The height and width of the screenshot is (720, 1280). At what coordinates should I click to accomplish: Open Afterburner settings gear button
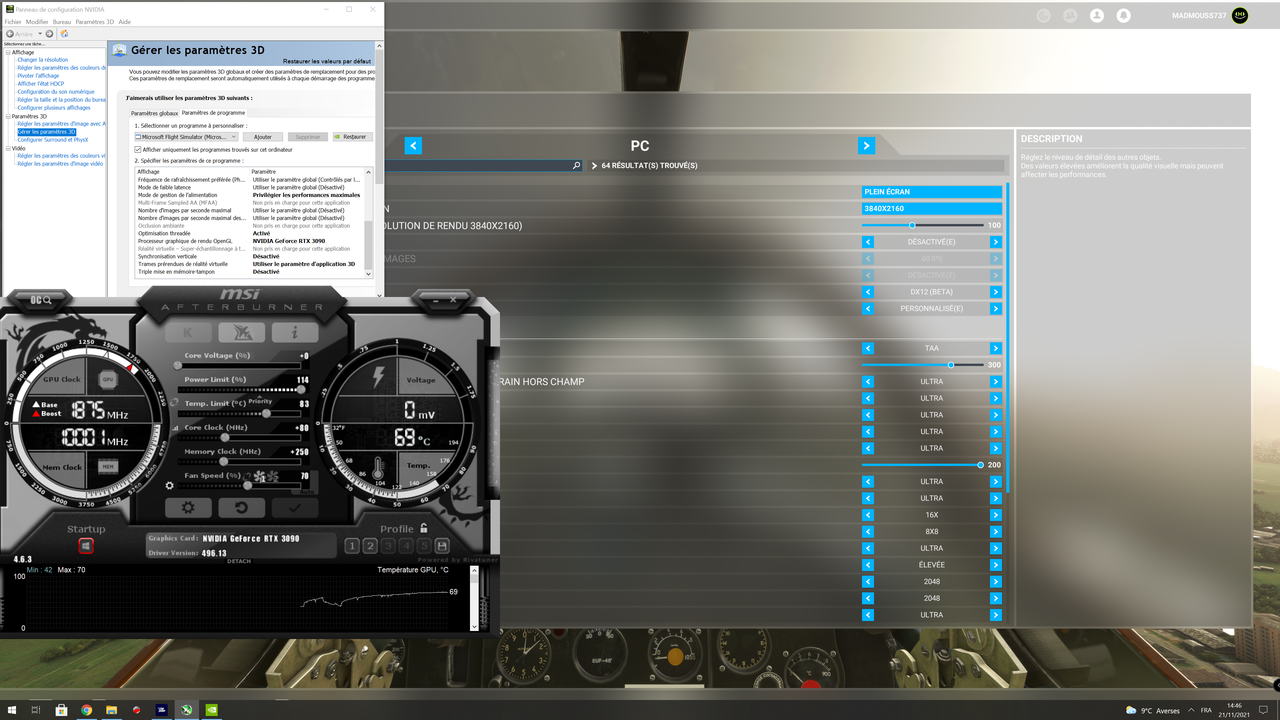pos(188,507)
